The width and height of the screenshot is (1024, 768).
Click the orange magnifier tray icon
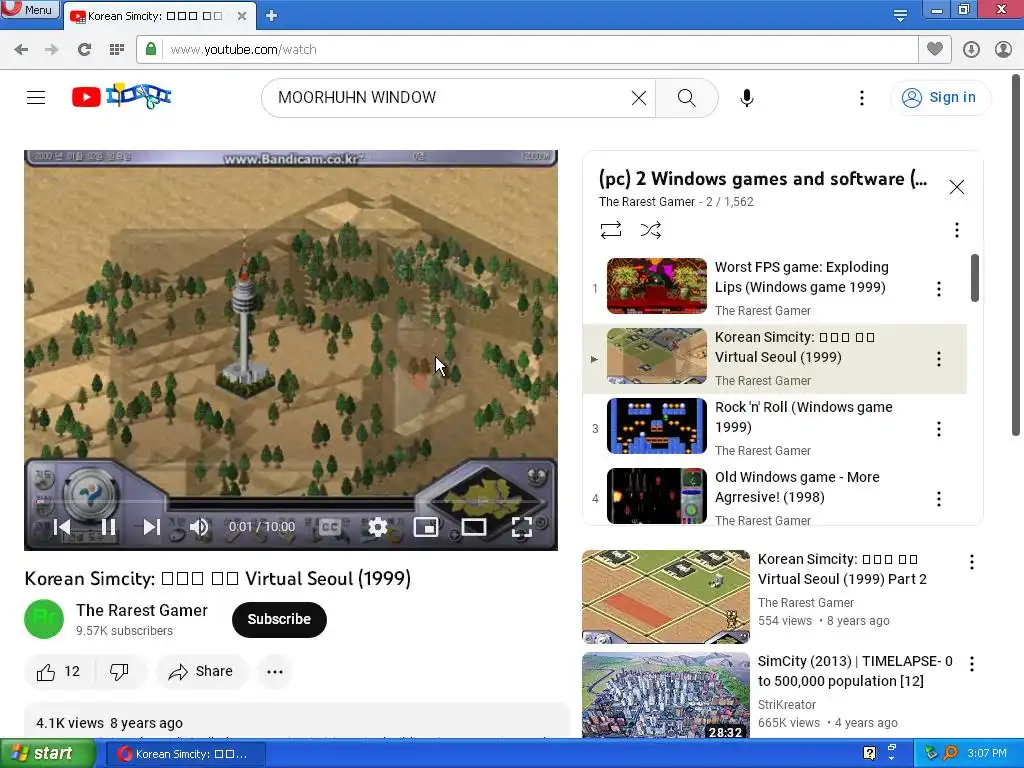[950, 753]
